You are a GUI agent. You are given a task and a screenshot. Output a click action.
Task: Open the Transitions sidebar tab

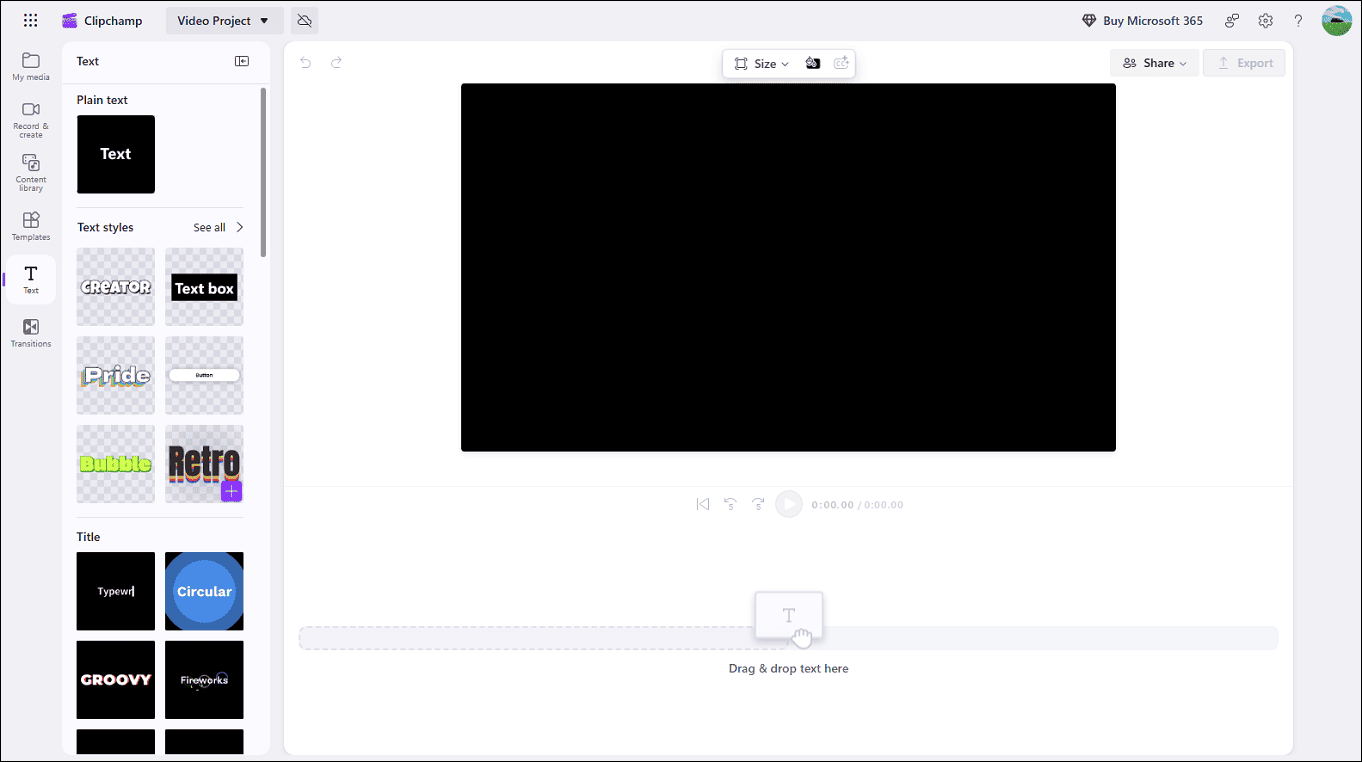point(31,333)
